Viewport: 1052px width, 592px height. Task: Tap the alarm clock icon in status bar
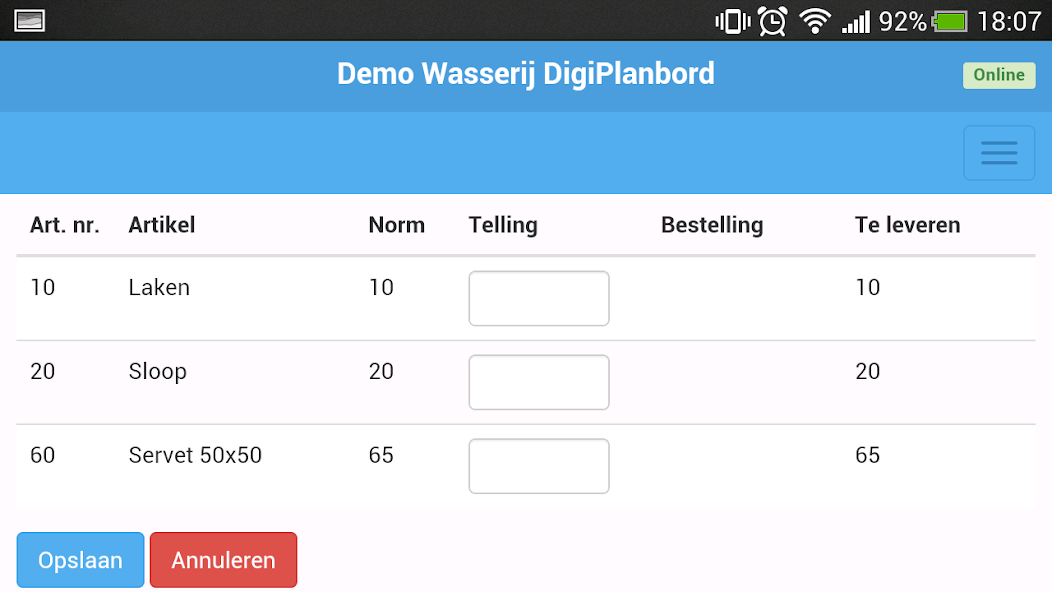click(772, 20)
